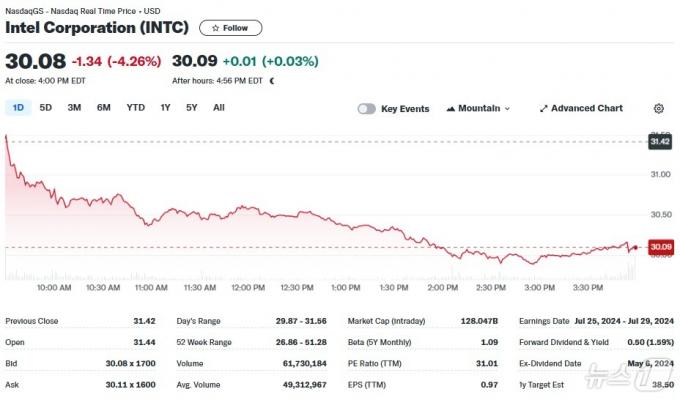Click the 30.08 closing price
680x400 pixels.
pos(36,61)
